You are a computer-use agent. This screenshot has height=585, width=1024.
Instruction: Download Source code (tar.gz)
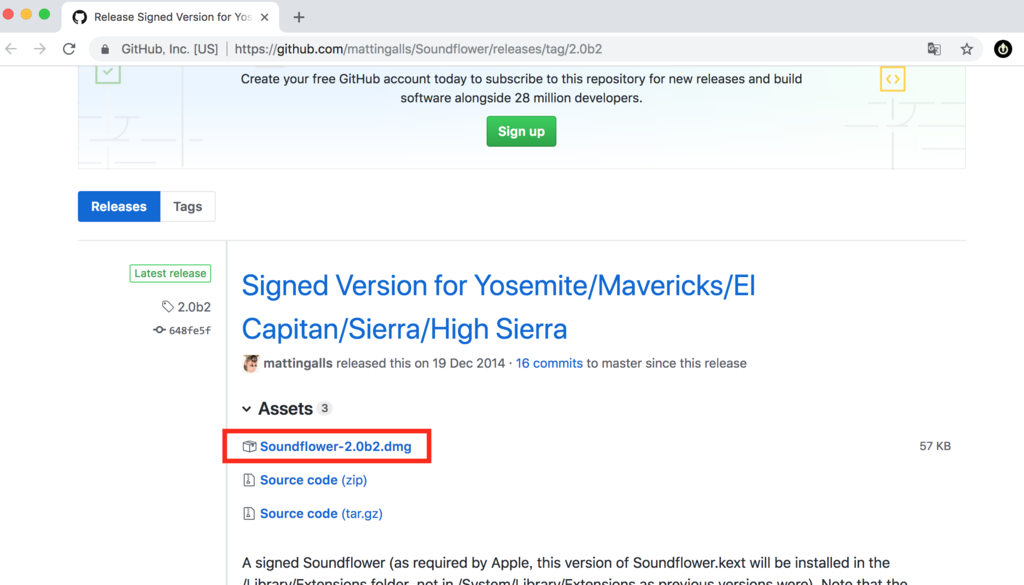[x=321, y=514]
